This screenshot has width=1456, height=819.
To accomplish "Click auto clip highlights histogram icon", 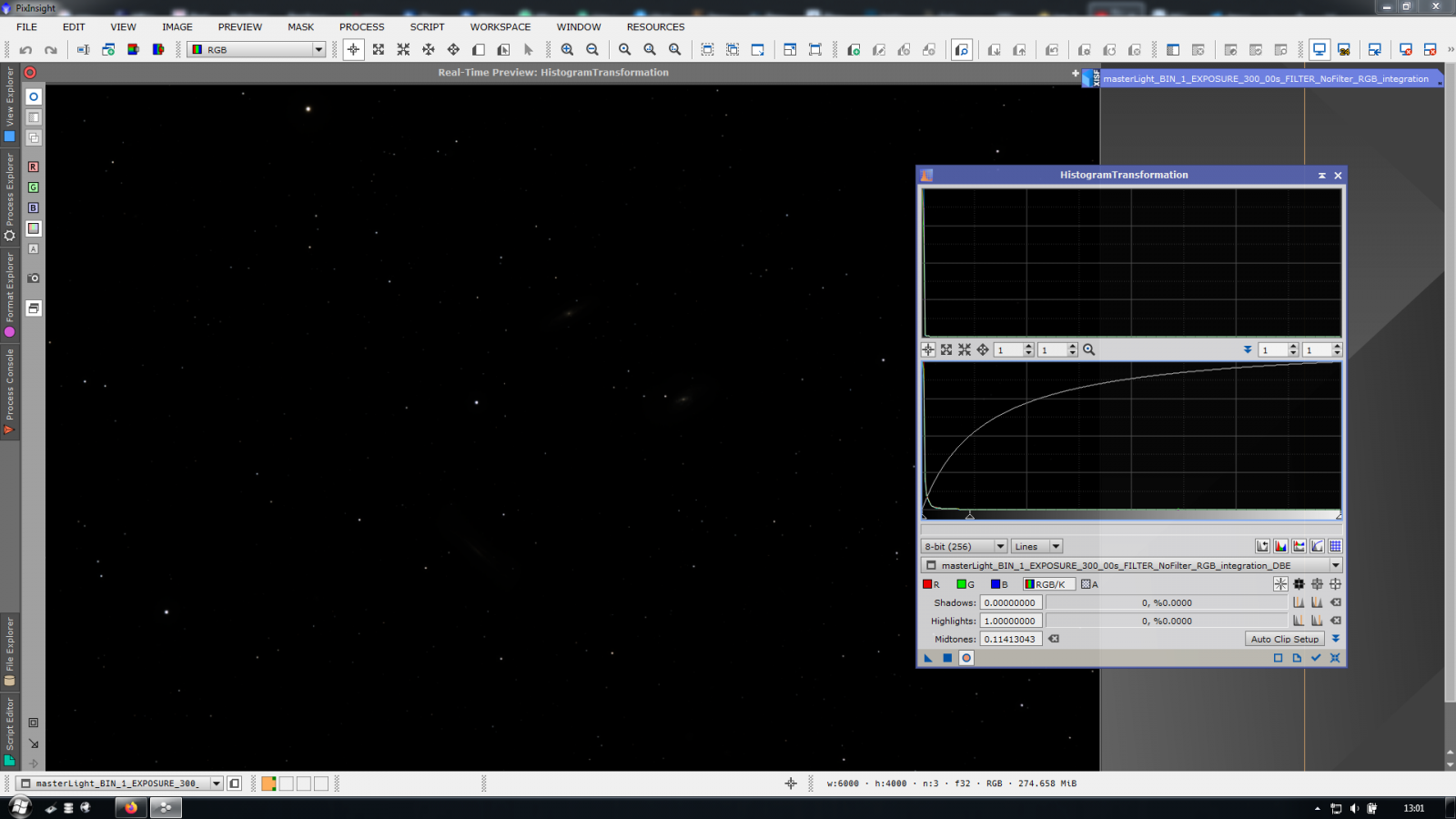I will tap(1317, 621).
